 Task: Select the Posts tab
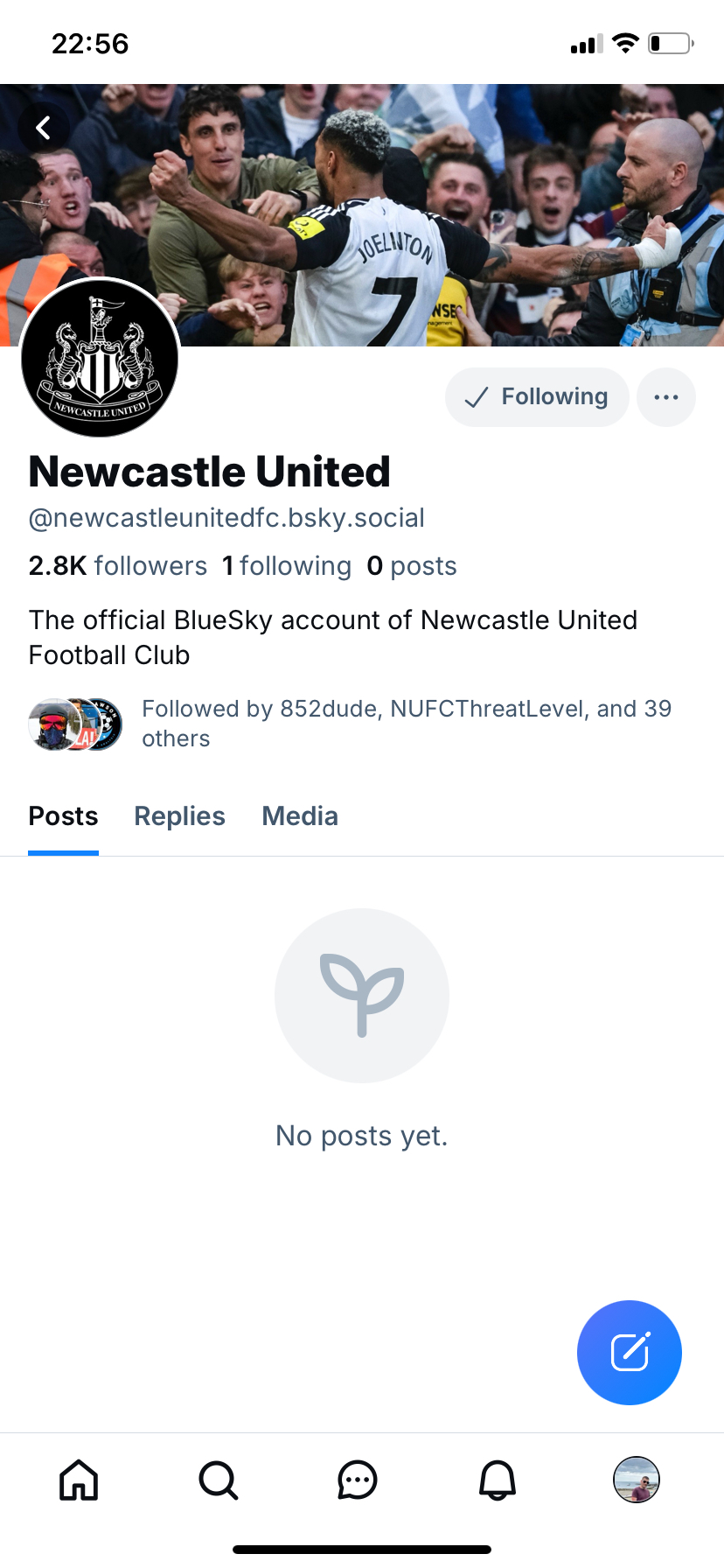[x=63, y=816]
